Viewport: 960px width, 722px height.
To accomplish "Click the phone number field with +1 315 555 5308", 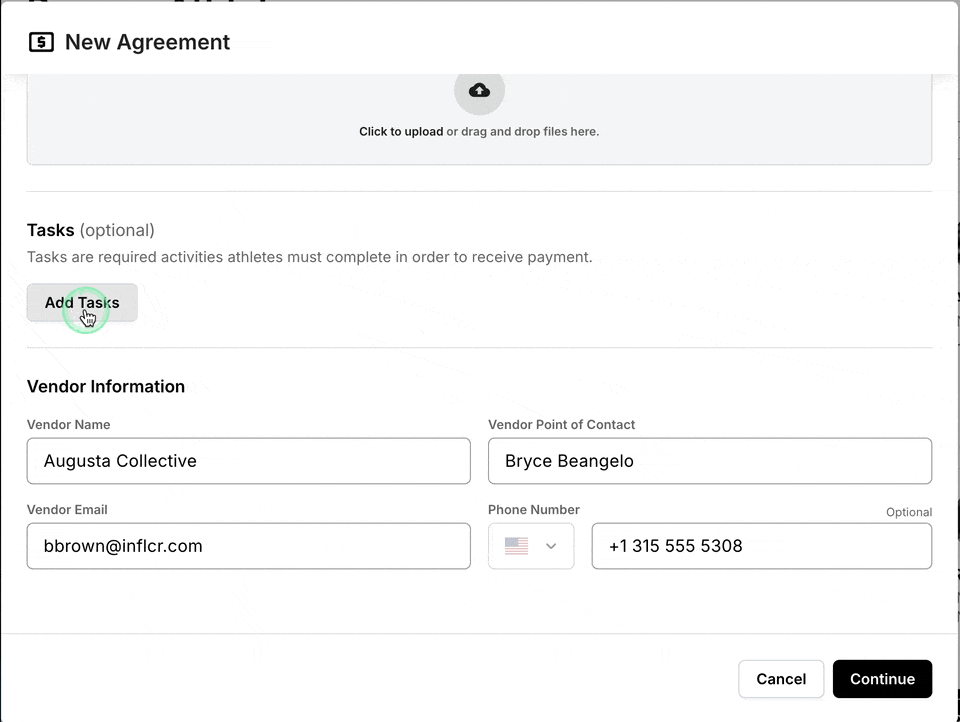I will (x=762, y=546).
